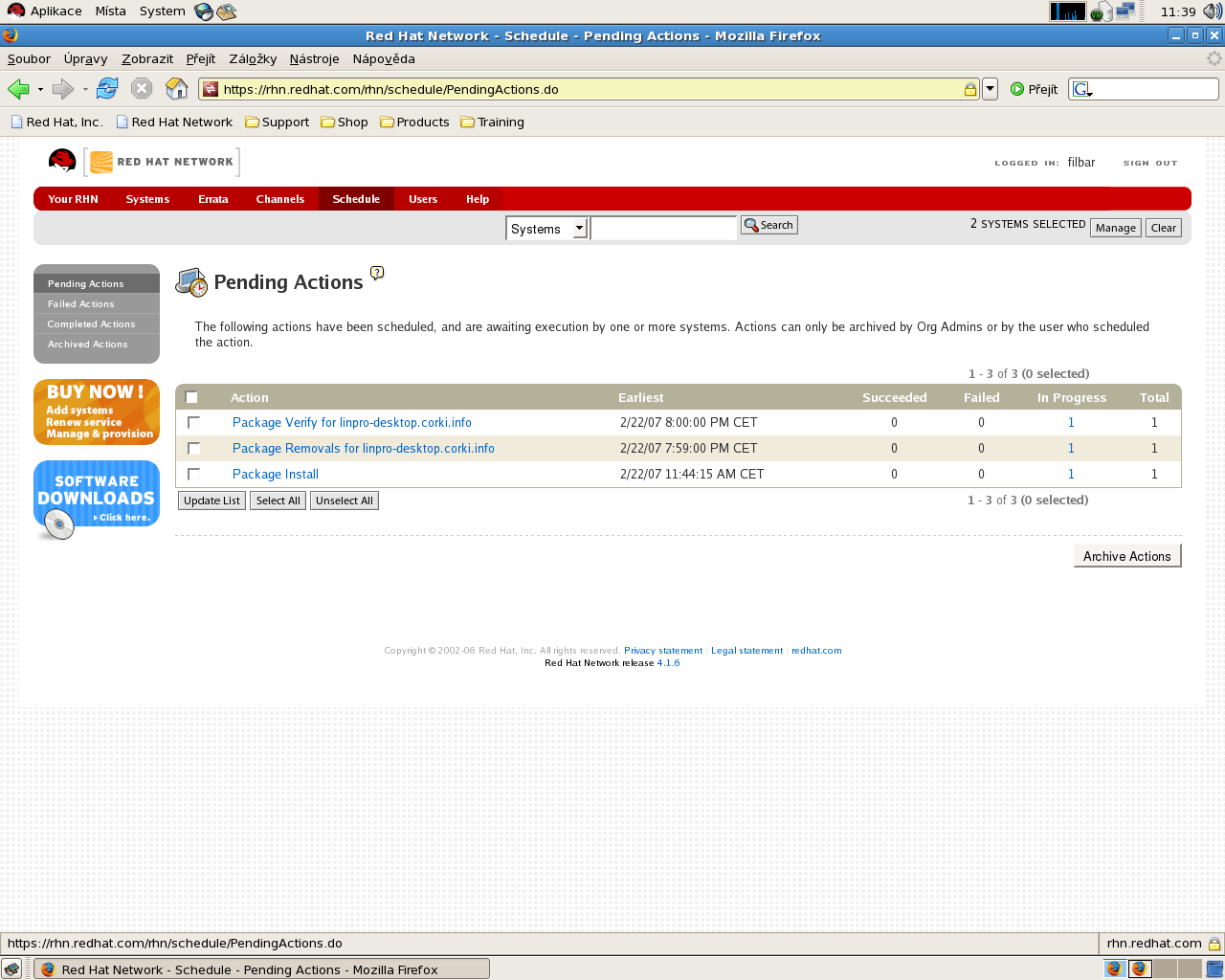The height and width of the screenshot is (980, 1225).
Task: Open the volume speaker icon
Action: pos(1213,11)
